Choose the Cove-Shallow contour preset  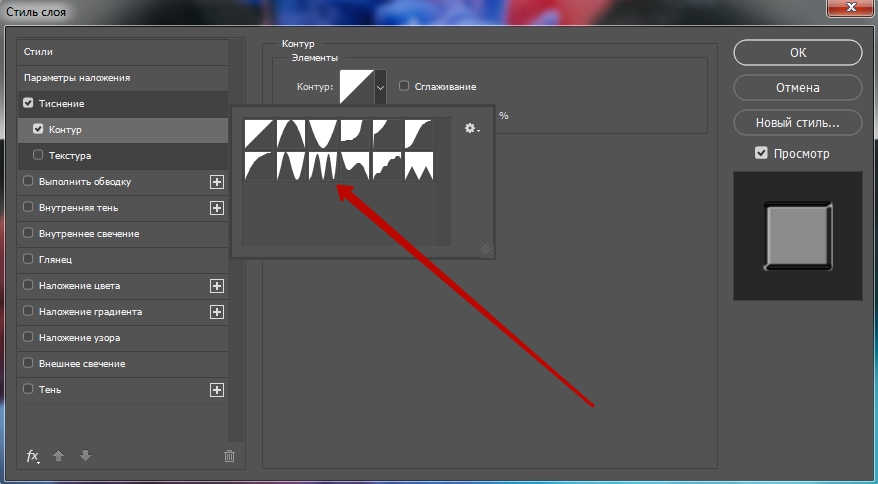point(387,134)
